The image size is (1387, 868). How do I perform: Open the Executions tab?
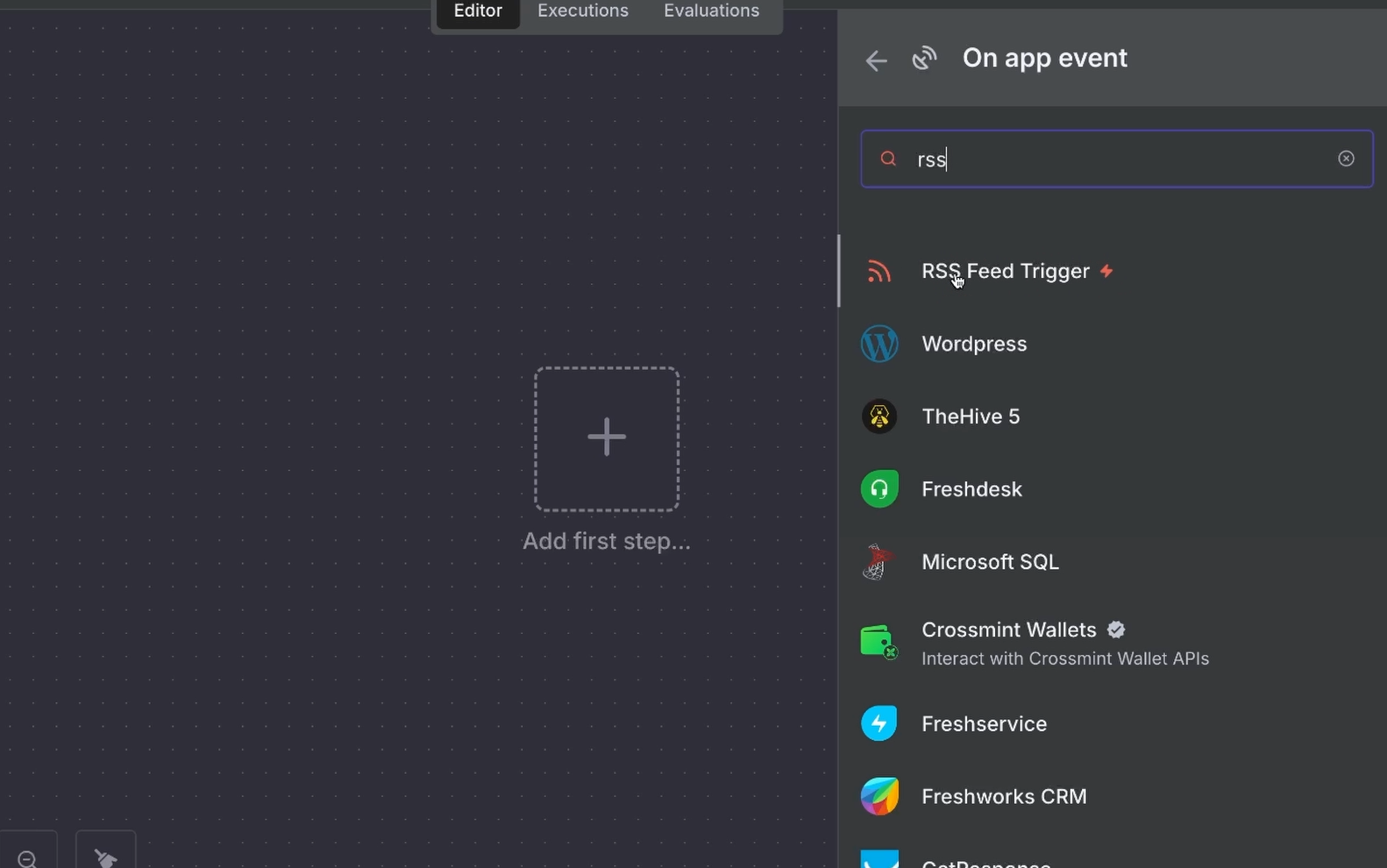(583, 11)
